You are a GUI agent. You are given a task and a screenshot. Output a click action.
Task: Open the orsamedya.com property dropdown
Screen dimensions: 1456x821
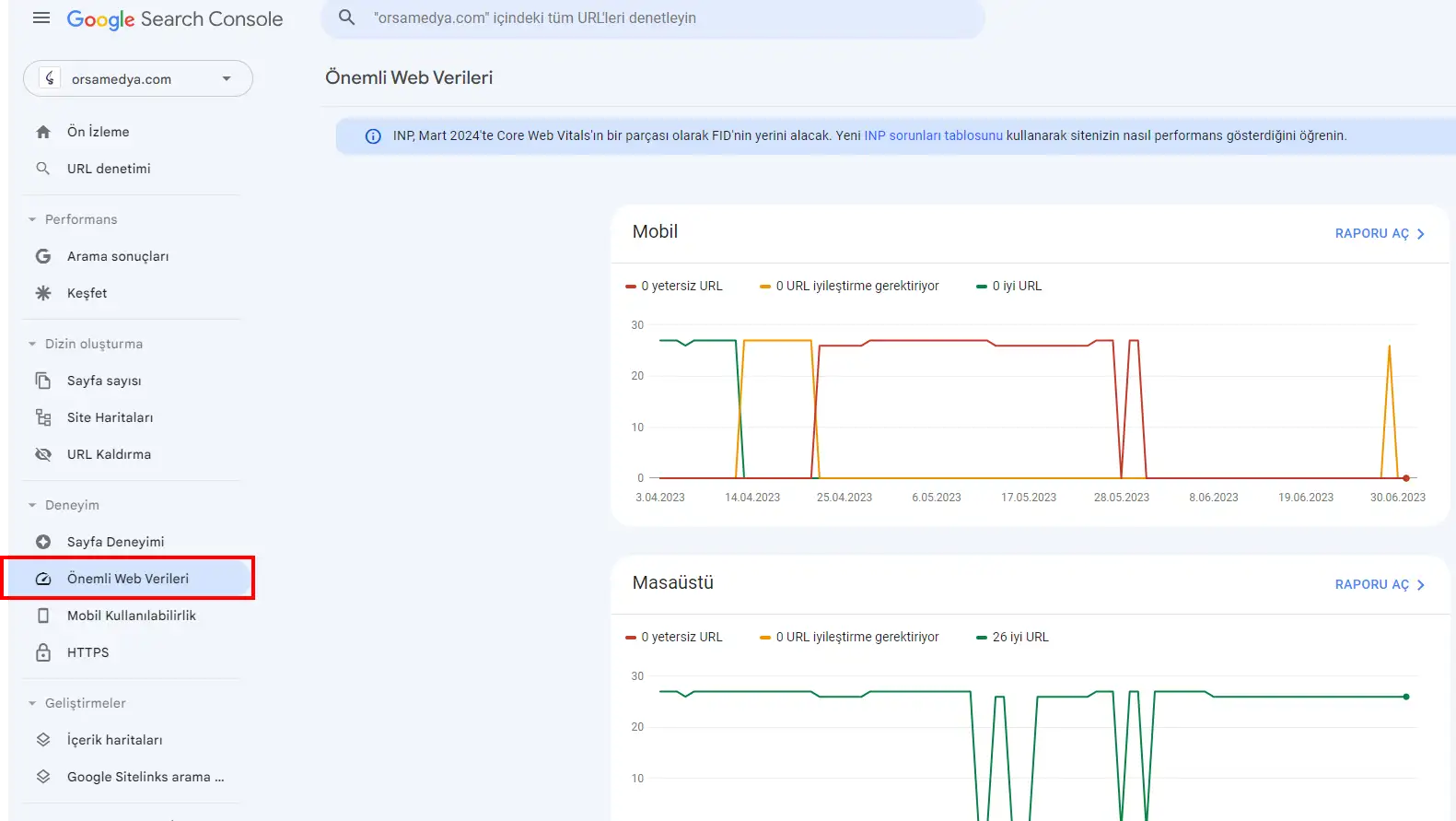point(138,78)
